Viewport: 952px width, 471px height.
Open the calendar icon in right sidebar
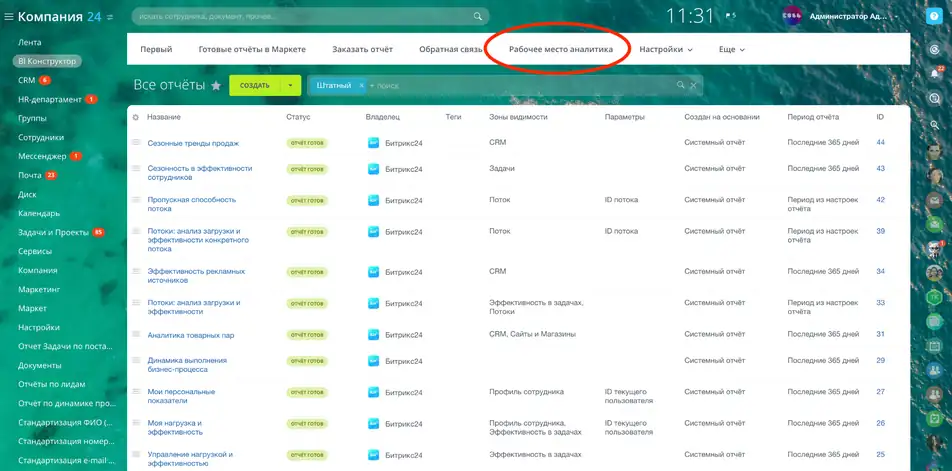pyautogui.click(x=934, y=346)
